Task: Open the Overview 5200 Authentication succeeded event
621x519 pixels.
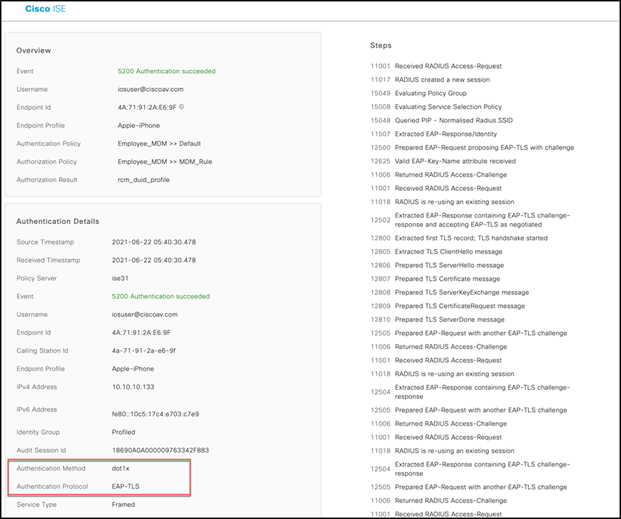Action: click(166, 71)
